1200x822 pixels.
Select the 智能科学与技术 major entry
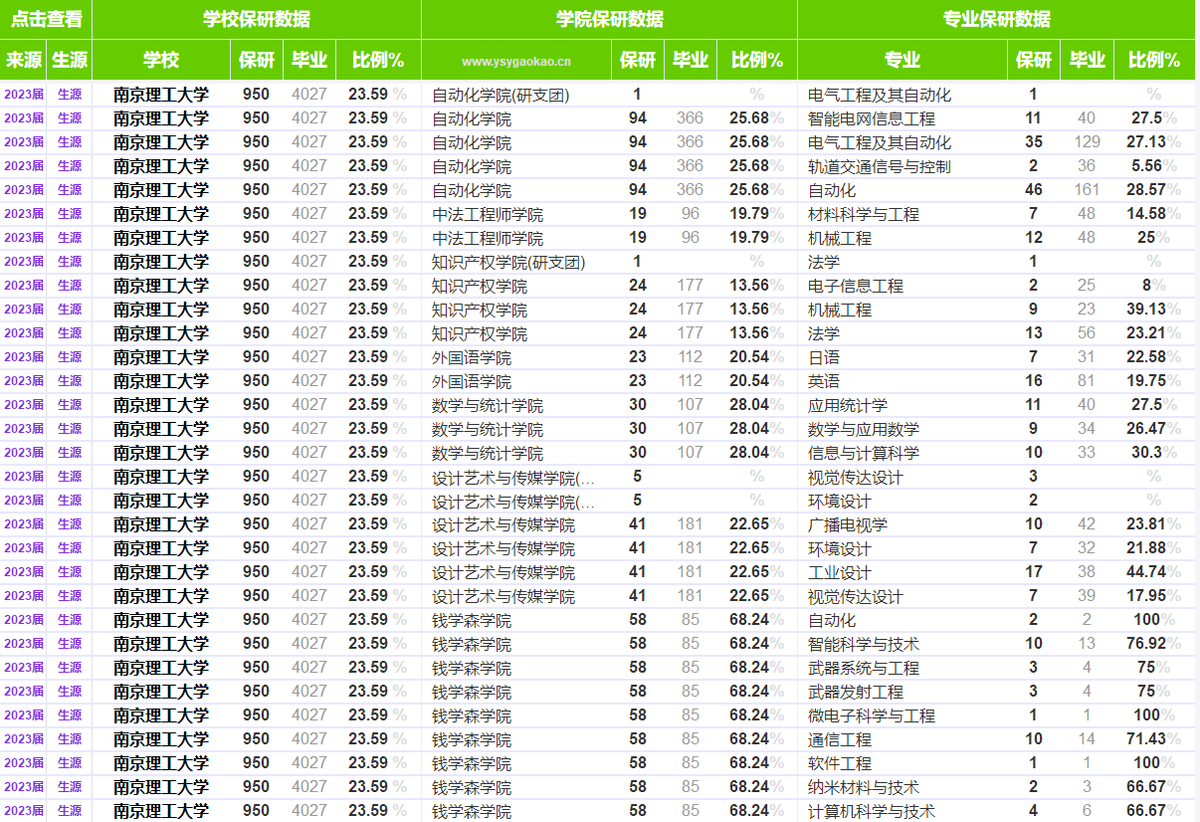[863, 644]
